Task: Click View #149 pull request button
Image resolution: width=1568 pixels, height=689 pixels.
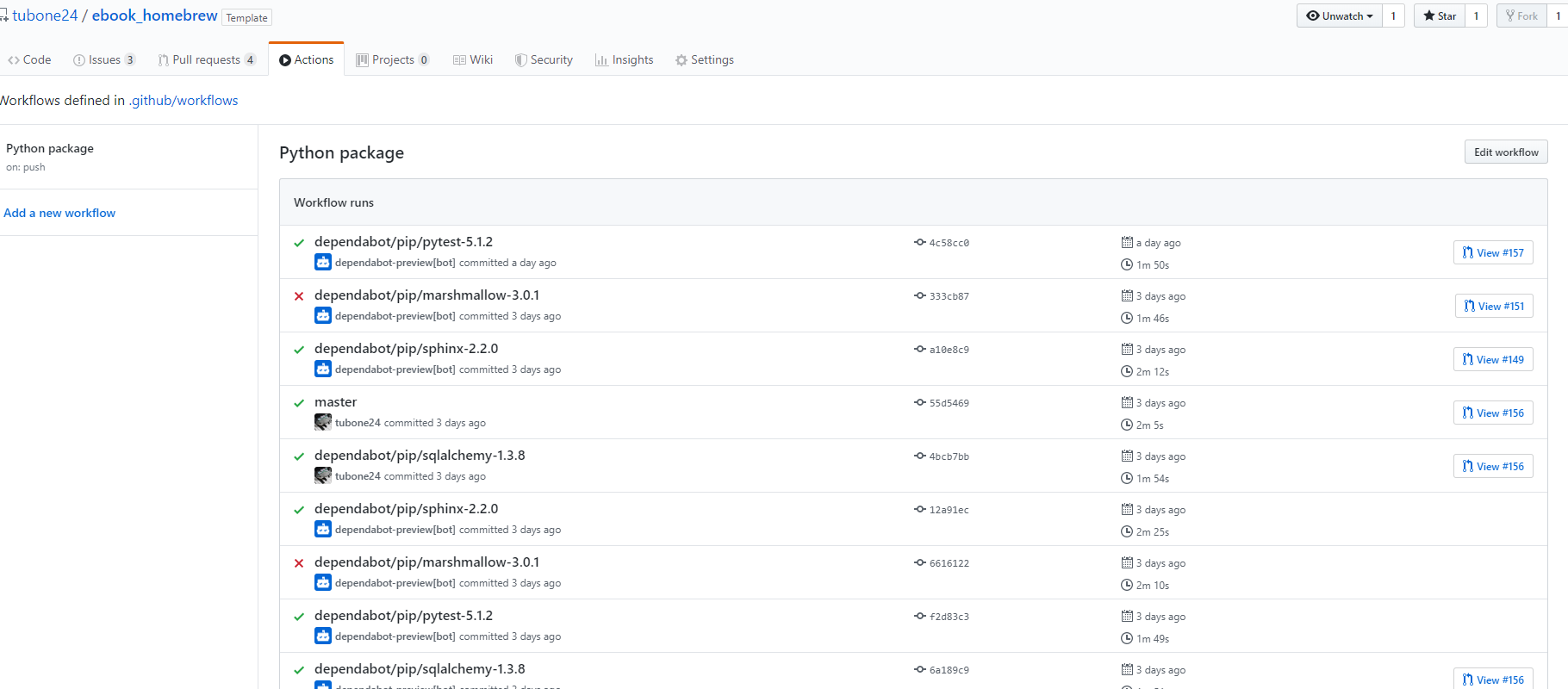Action: click(x=1493, y=359)
